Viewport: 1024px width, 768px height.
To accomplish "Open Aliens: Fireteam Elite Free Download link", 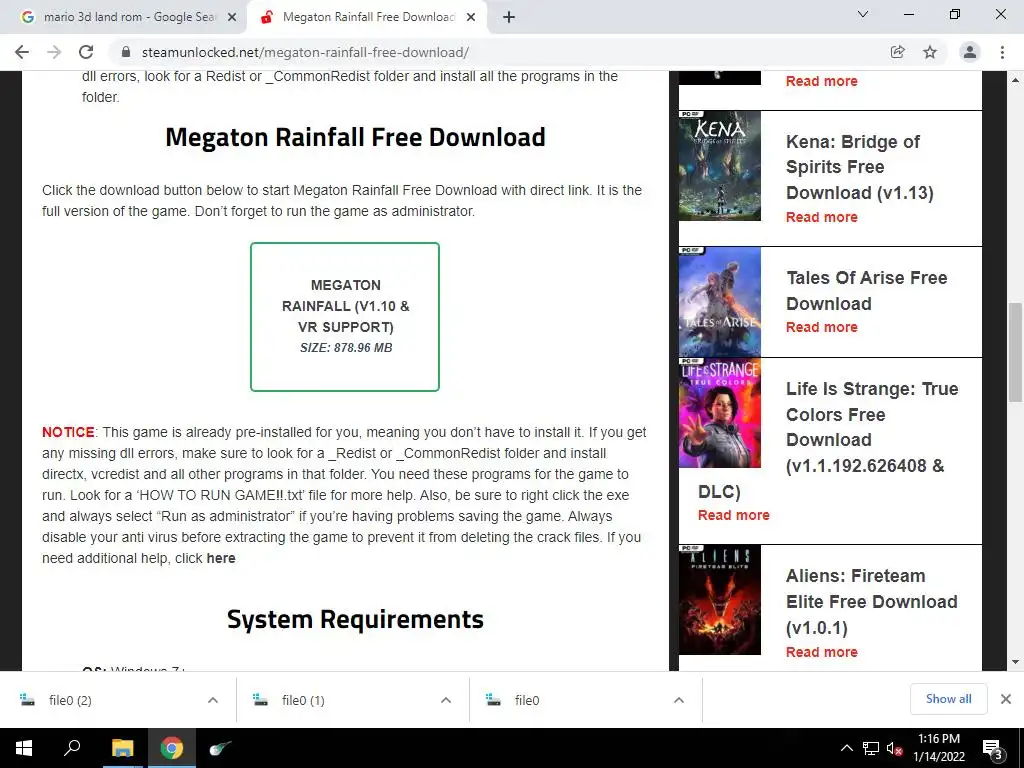I will tap(871, 601).
